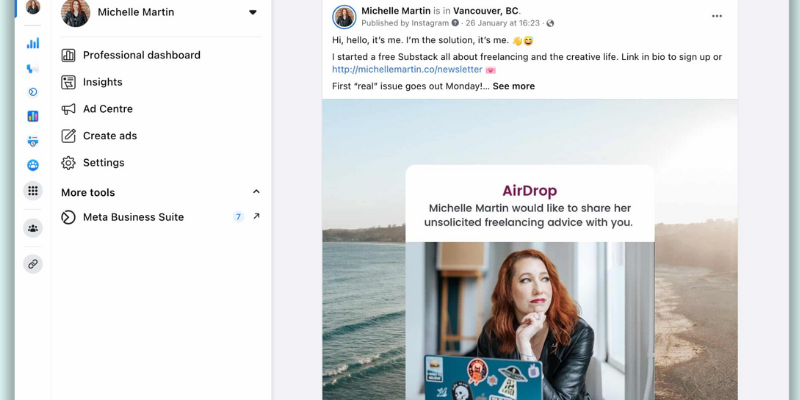The image size is (800, 400).
Task: Click the More tools heading
Action: pos(88,192)
